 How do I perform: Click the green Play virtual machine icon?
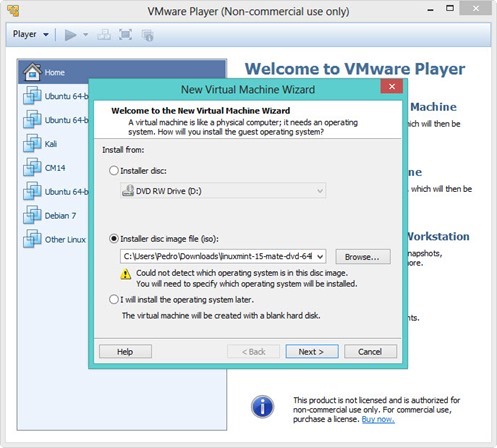point(70,35)
